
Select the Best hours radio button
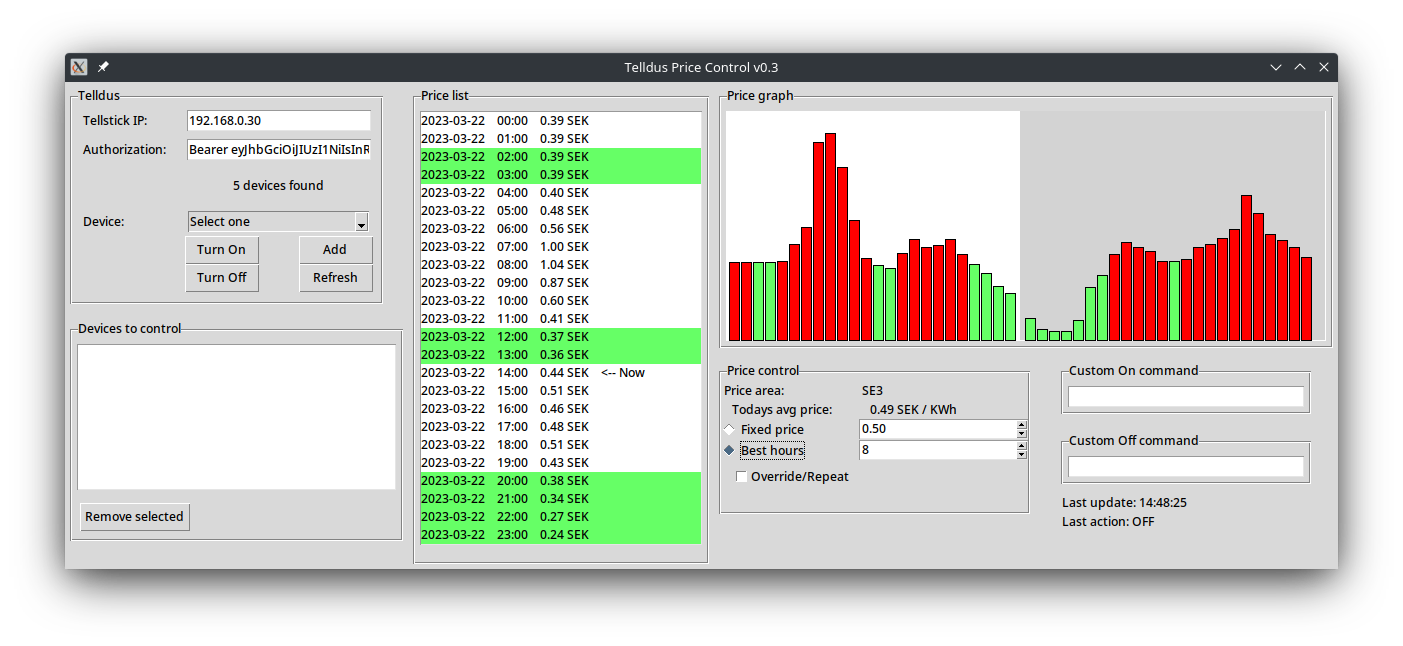tap(729, 450)
